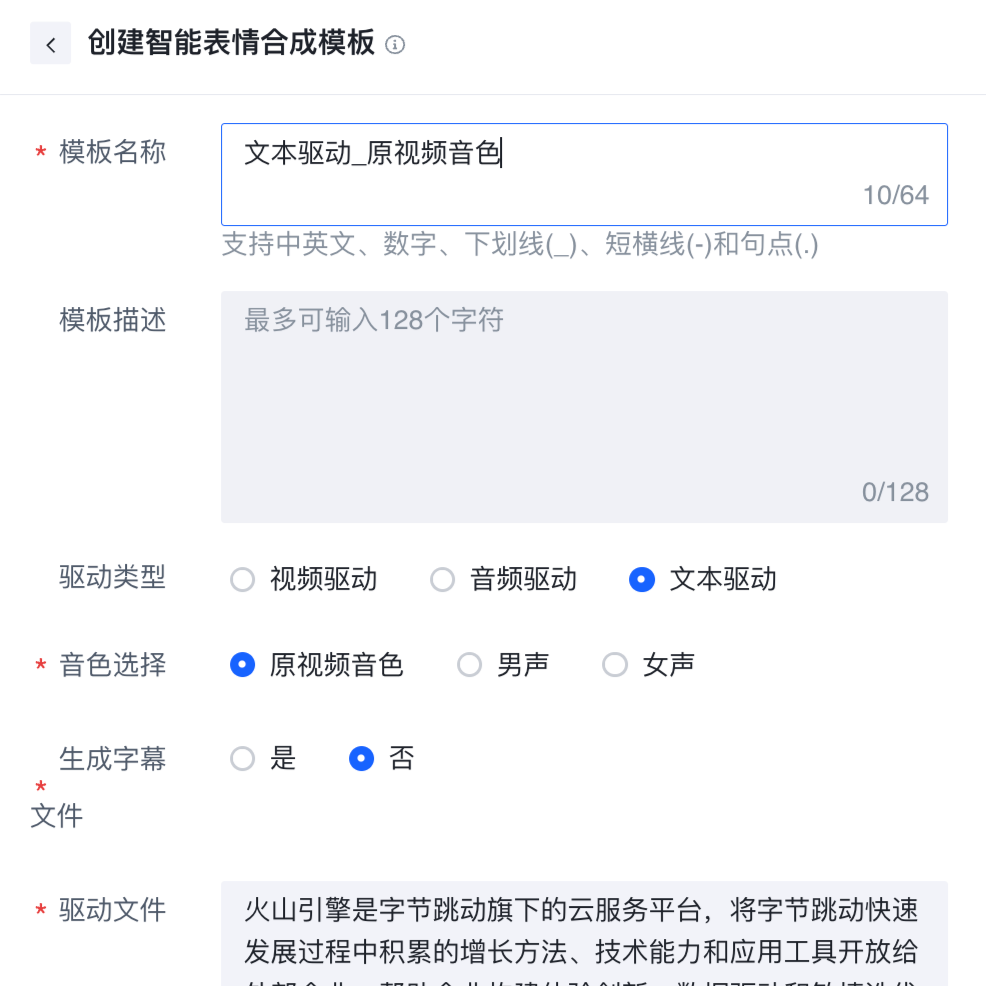Click the 模板名称 field label
986x986 pixels.
pos(112,153)
